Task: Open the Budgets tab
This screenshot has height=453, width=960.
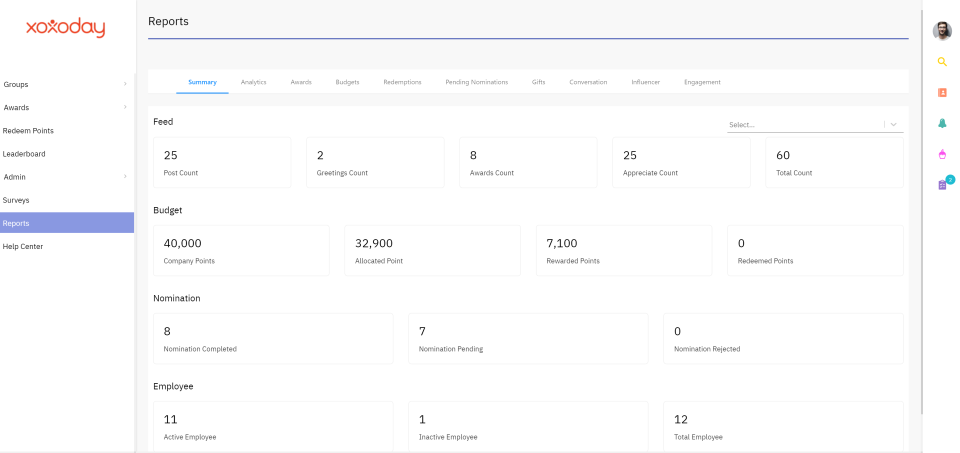Action: 347,82
